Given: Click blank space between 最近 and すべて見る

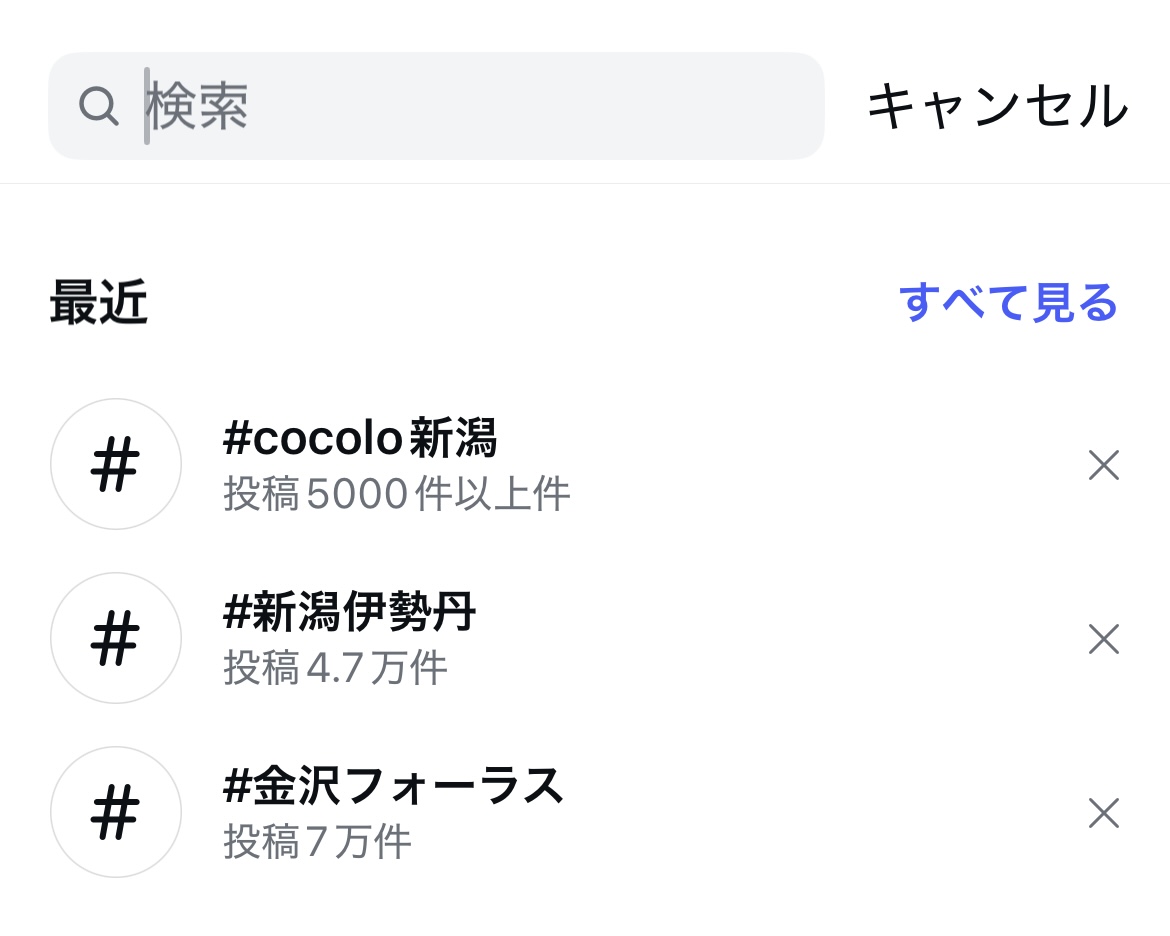Looking at the screenshot, I should point(520,303).
